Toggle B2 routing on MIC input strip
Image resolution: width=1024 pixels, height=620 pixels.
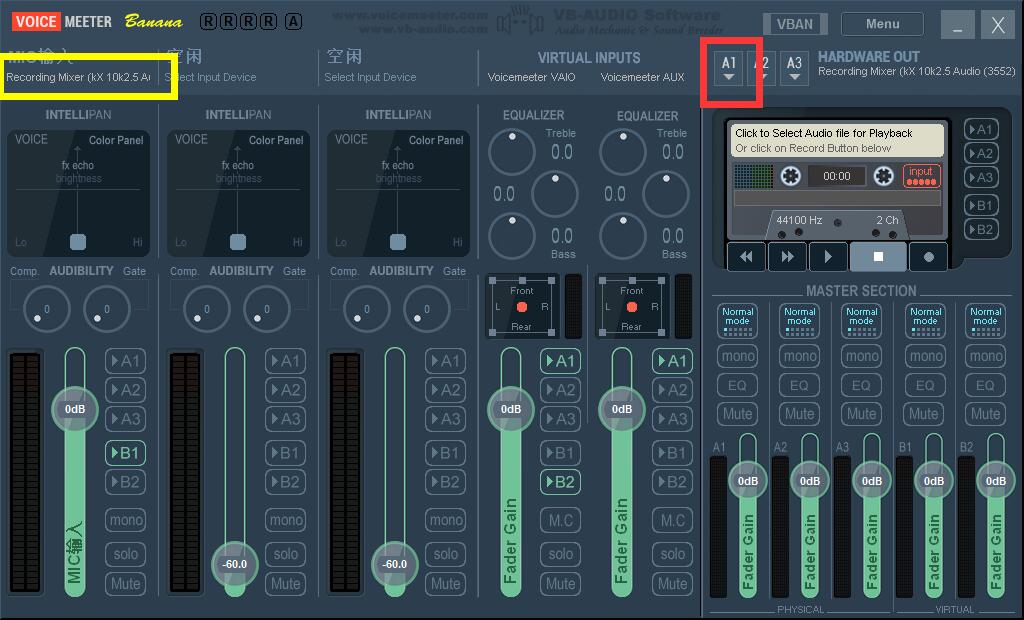pyautogui.click(x=125, y=482)
